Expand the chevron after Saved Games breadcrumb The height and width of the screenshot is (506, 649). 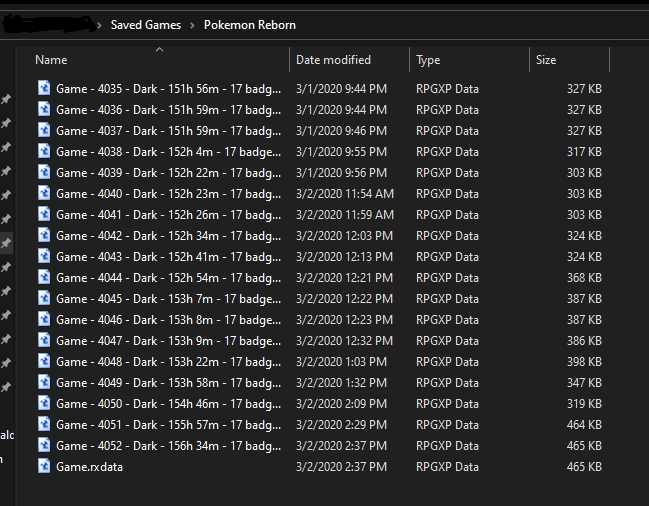[192, 25]
